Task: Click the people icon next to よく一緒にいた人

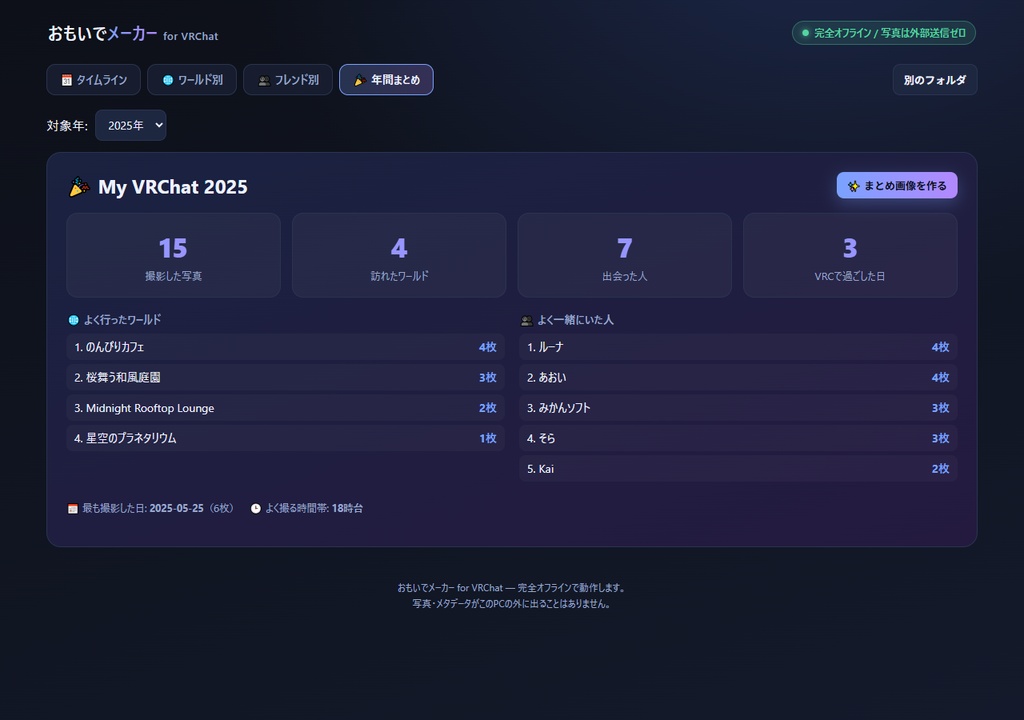Action: (526, 320)
